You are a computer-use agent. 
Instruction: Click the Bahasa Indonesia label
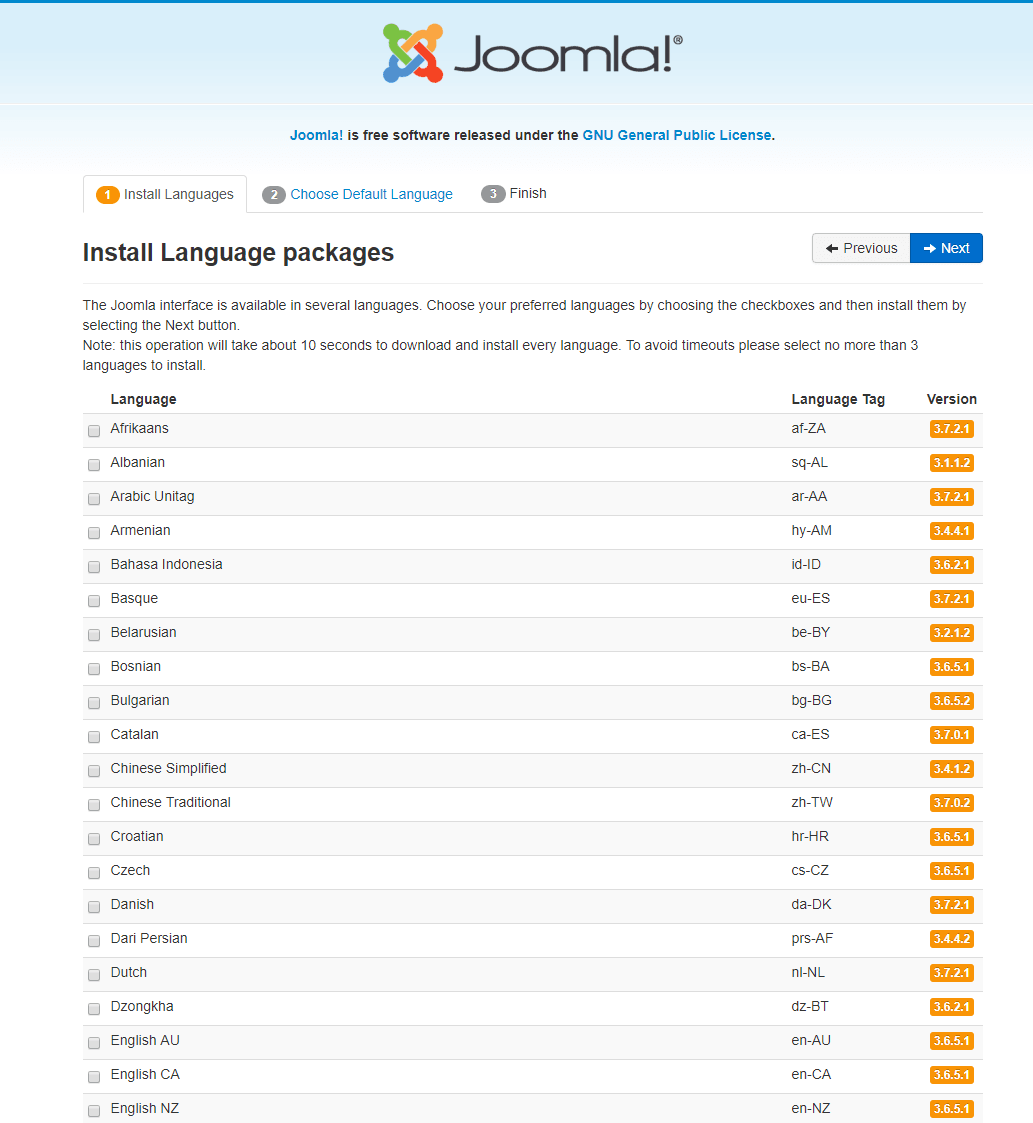tap(166, 564)
